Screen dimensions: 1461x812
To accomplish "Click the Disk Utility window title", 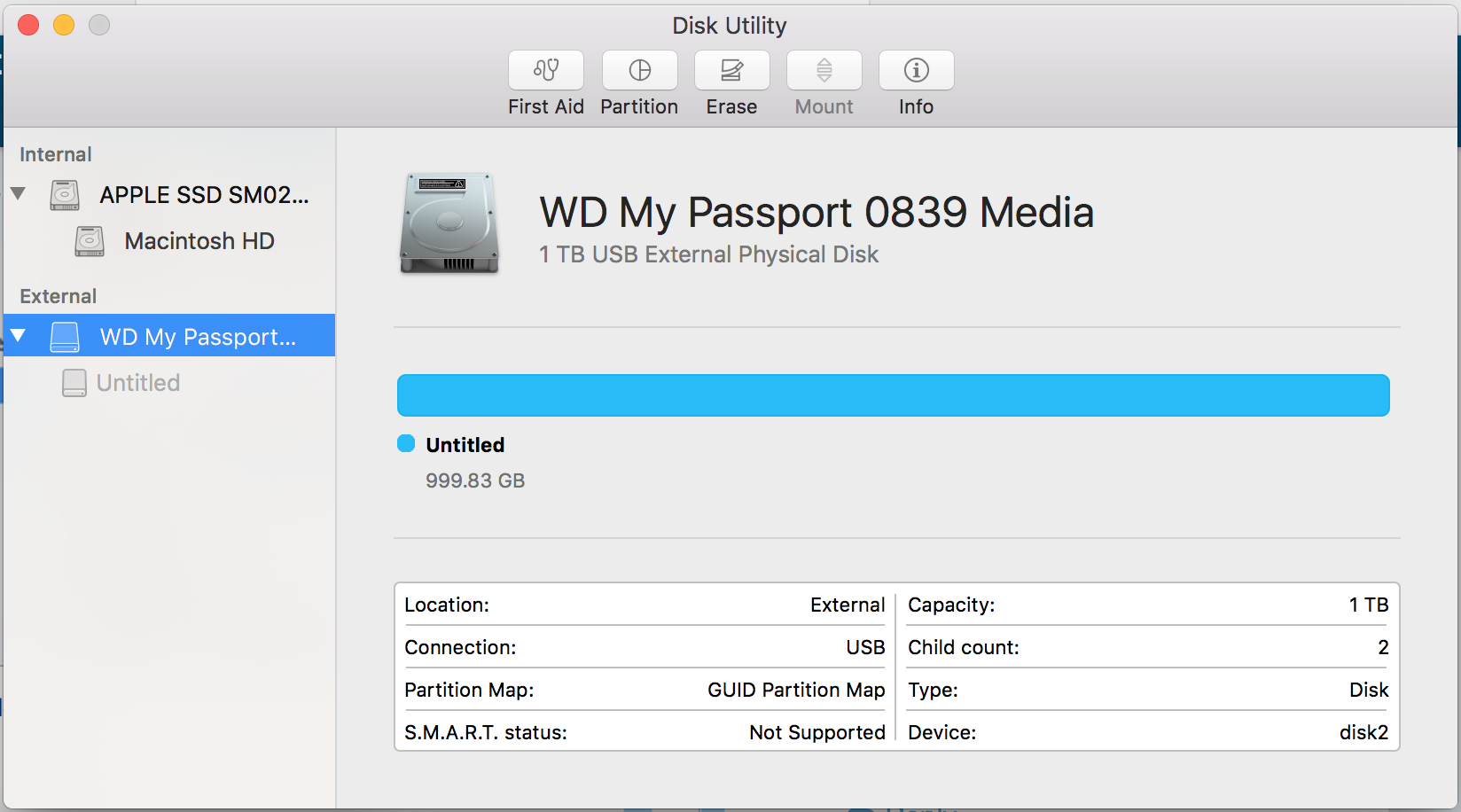I will (x=730, y=26).
